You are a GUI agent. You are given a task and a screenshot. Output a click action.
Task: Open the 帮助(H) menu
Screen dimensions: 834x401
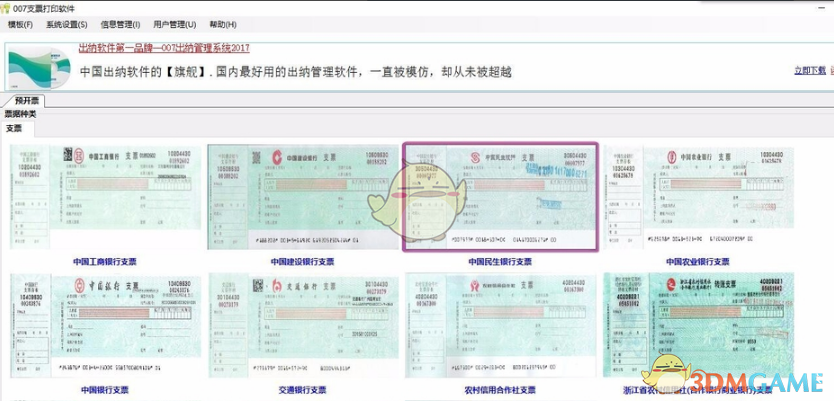click(x=223, y=24)
